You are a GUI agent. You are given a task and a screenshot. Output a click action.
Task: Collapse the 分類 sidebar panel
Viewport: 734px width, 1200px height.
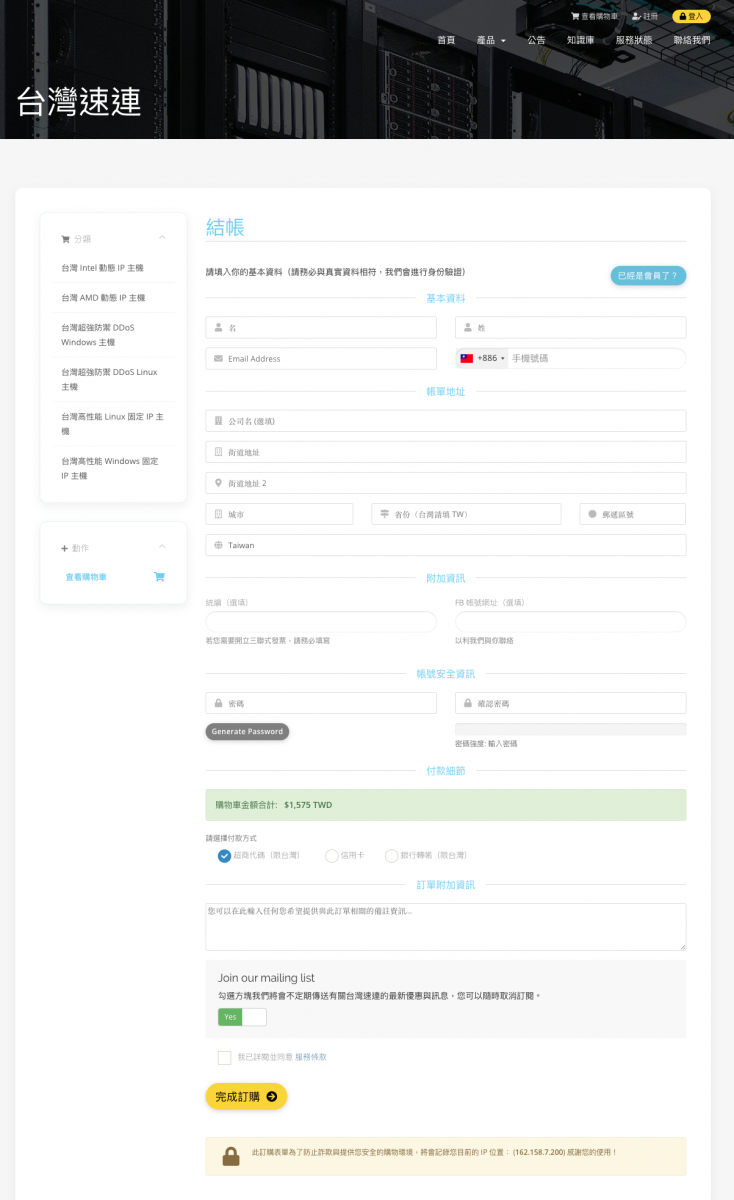coord(162,238)
